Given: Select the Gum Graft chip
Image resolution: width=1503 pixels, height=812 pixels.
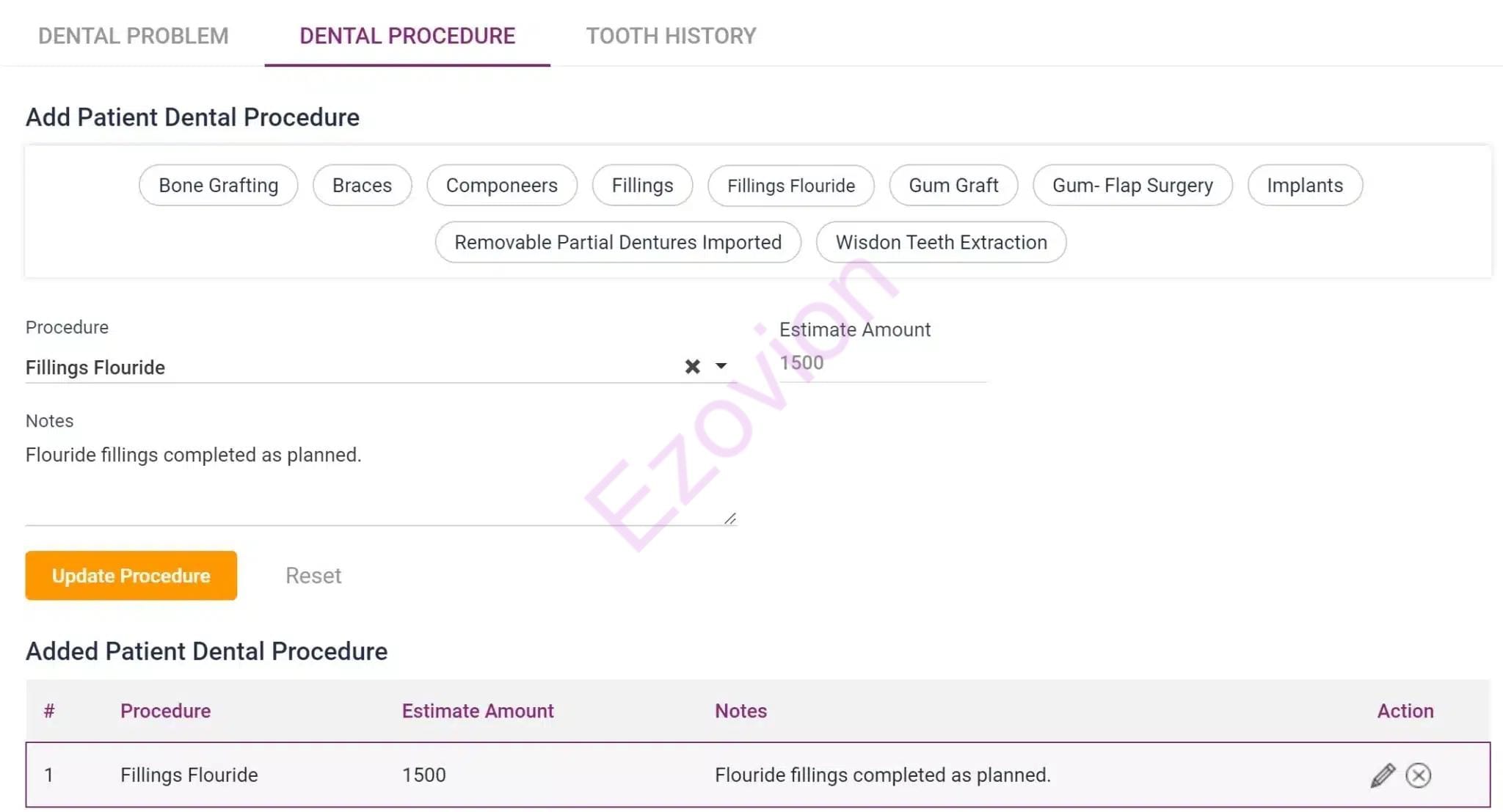Looking at the screenshot, I should 953,186.
